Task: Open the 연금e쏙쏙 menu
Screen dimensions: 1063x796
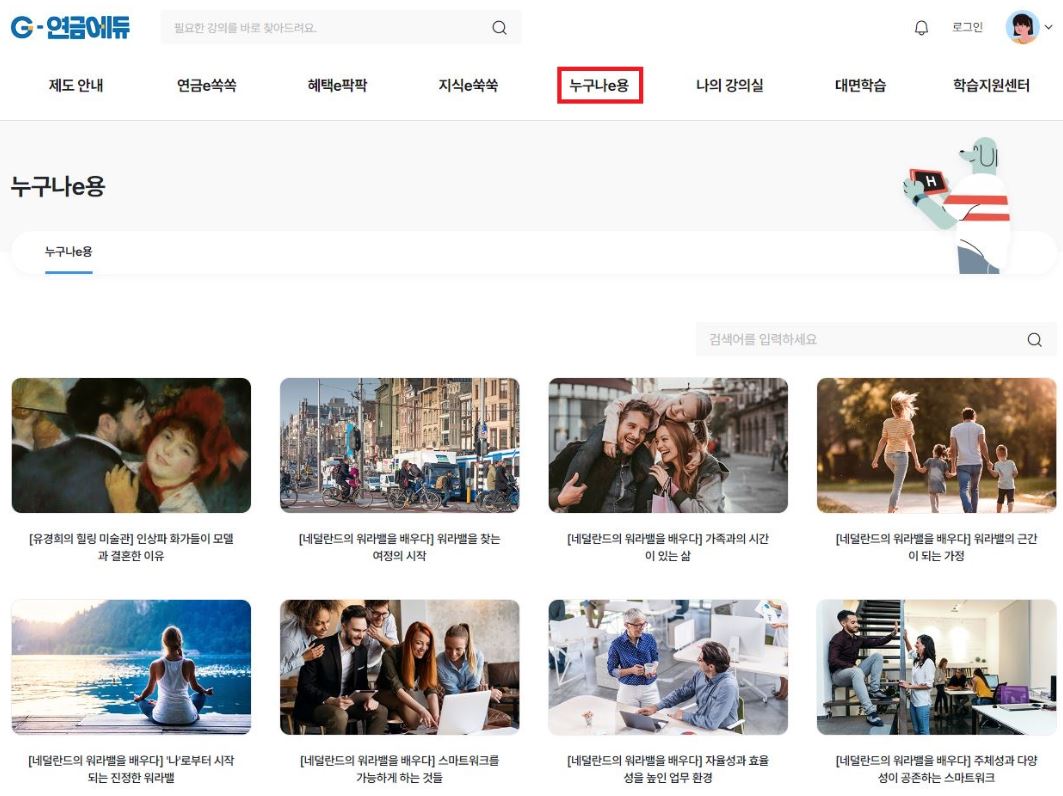Action: [x=206, y=86]
